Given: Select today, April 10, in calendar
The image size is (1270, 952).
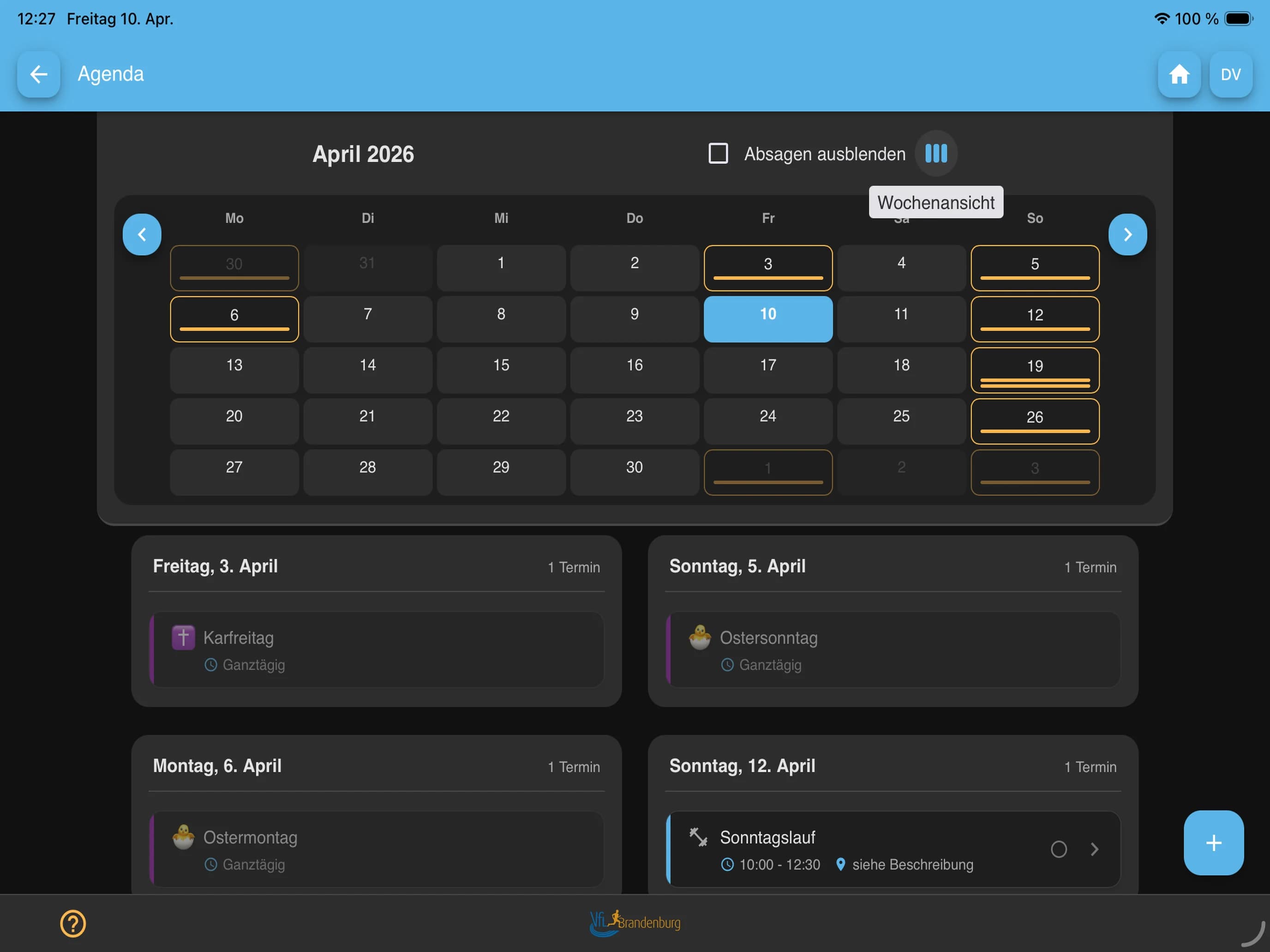Looking at the screenshot, I should [x=767, y=319].
